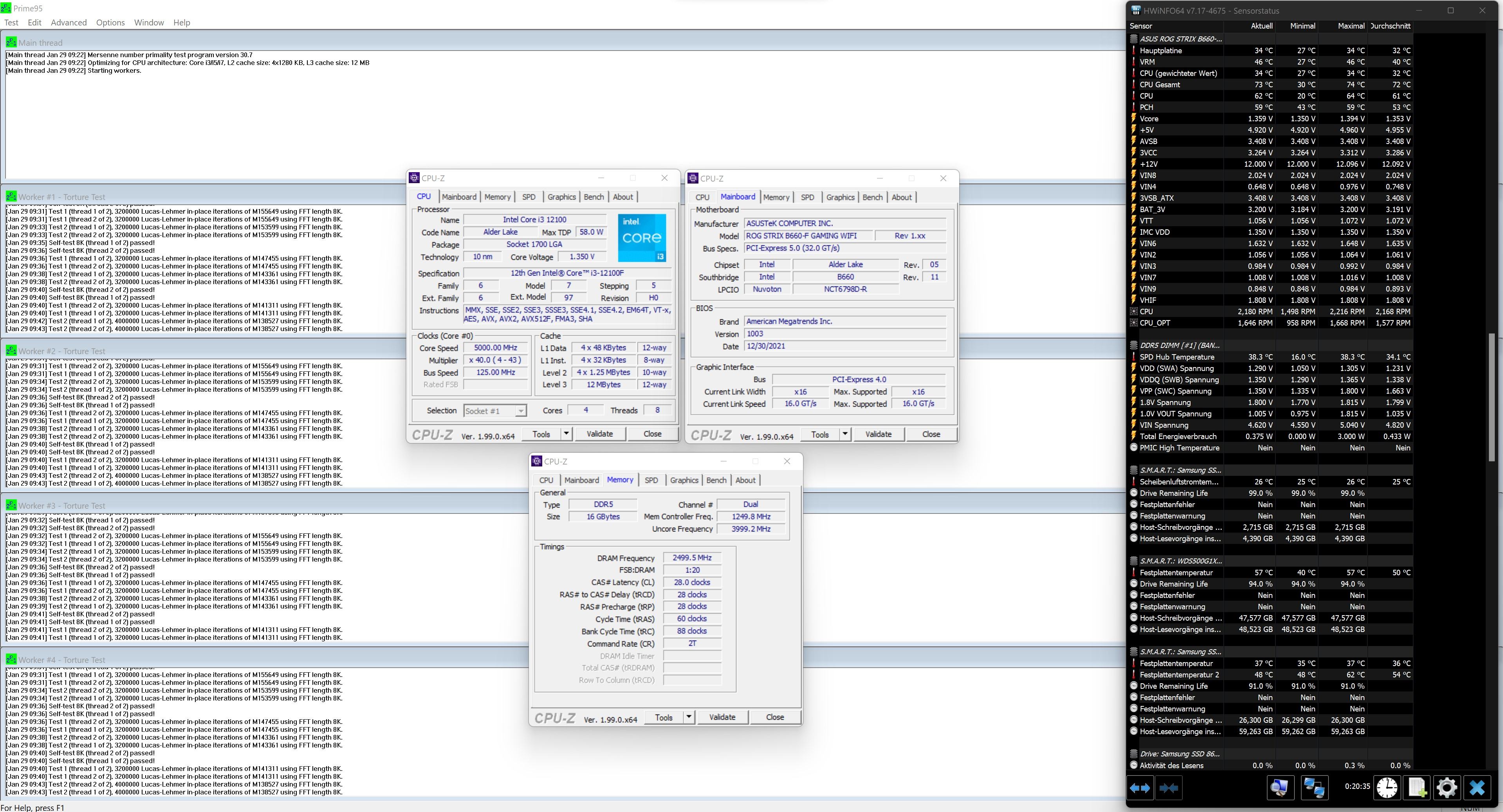Click HWiNFO expand sensor columns arrows icon
The image size is (1503, 812).
pos(1140,788)
